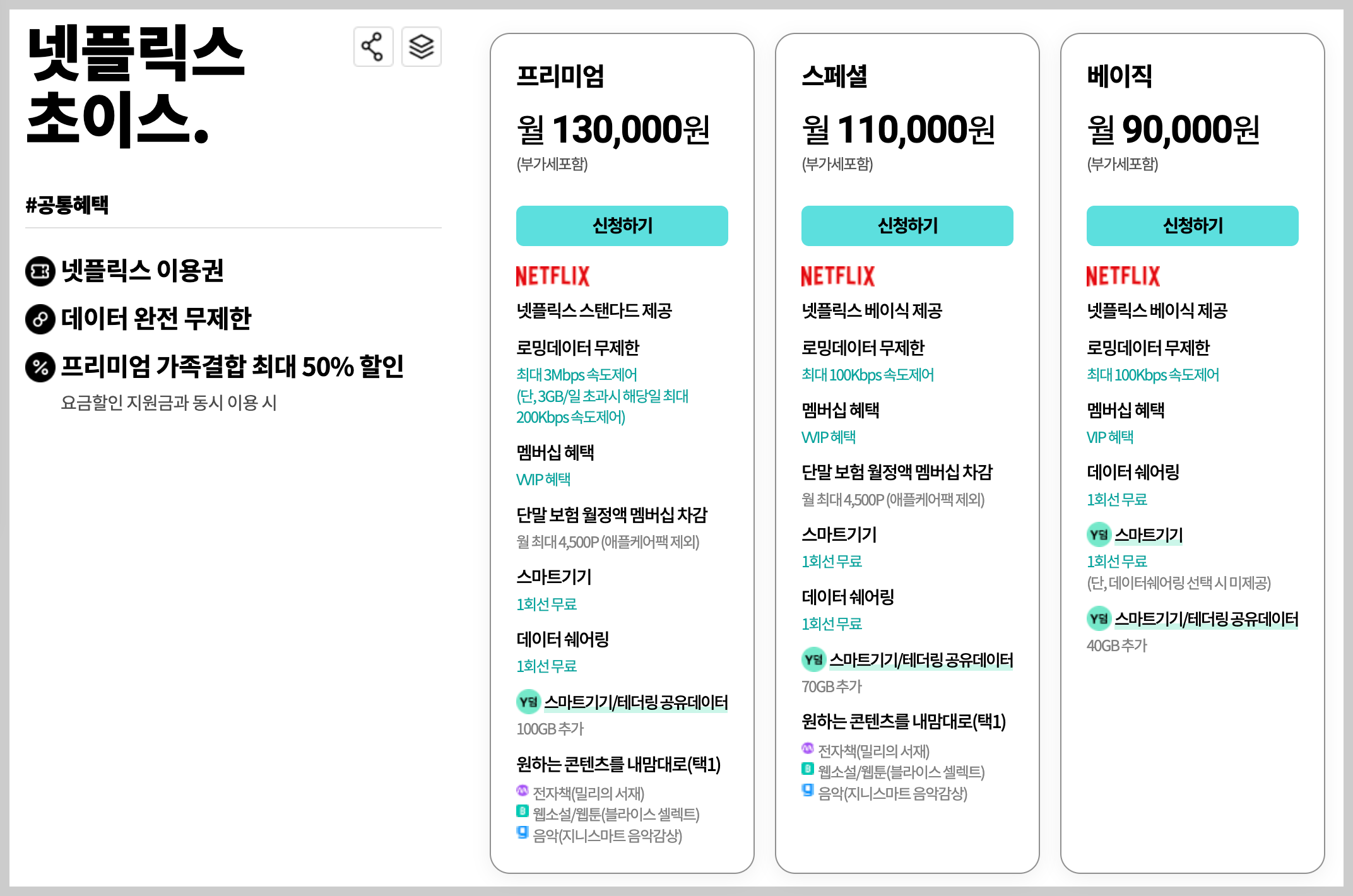Click the Netflix ticket icon
This screenshot has width=1353, height=896.
pyautogui.click(x=40, y=271)
